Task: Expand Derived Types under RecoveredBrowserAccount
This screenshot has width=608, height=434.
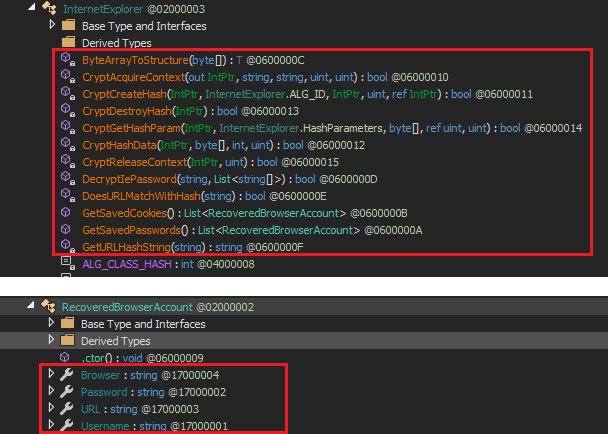Action: click(x=51, y=340)
